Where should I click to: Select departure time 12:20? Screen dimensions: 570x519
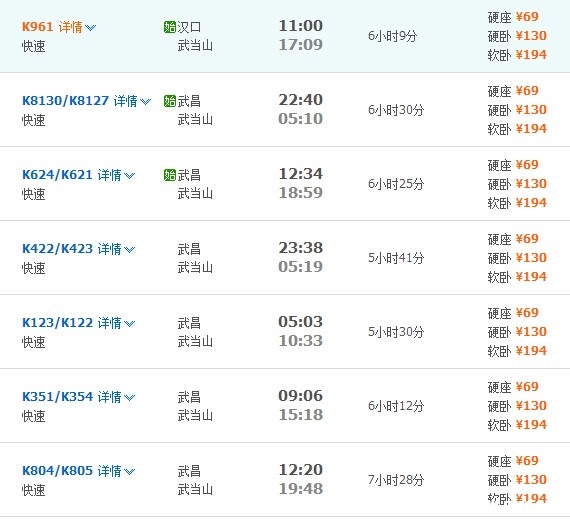pyautogui.click(x=301, y=469)
